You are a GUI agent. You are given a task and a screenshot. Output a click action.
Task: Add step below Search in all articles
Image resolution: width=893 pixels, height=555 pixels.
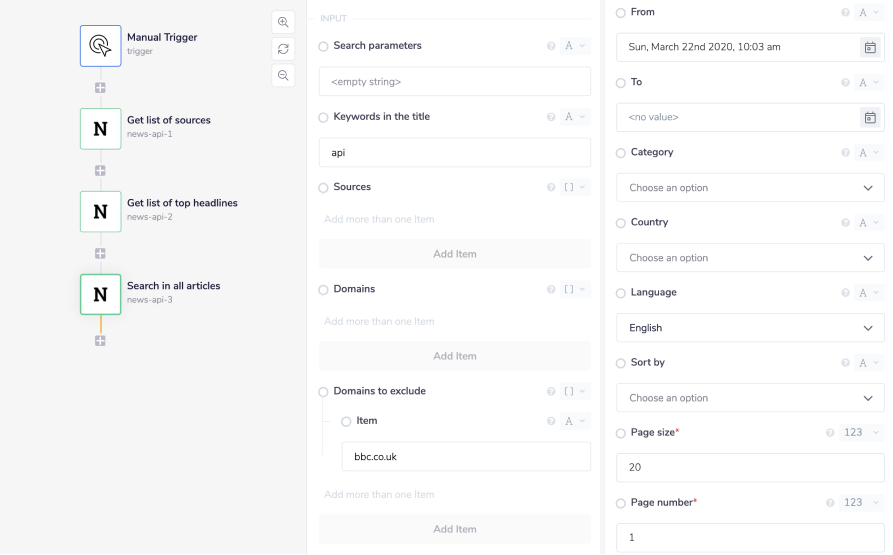[x=100, y=341]
